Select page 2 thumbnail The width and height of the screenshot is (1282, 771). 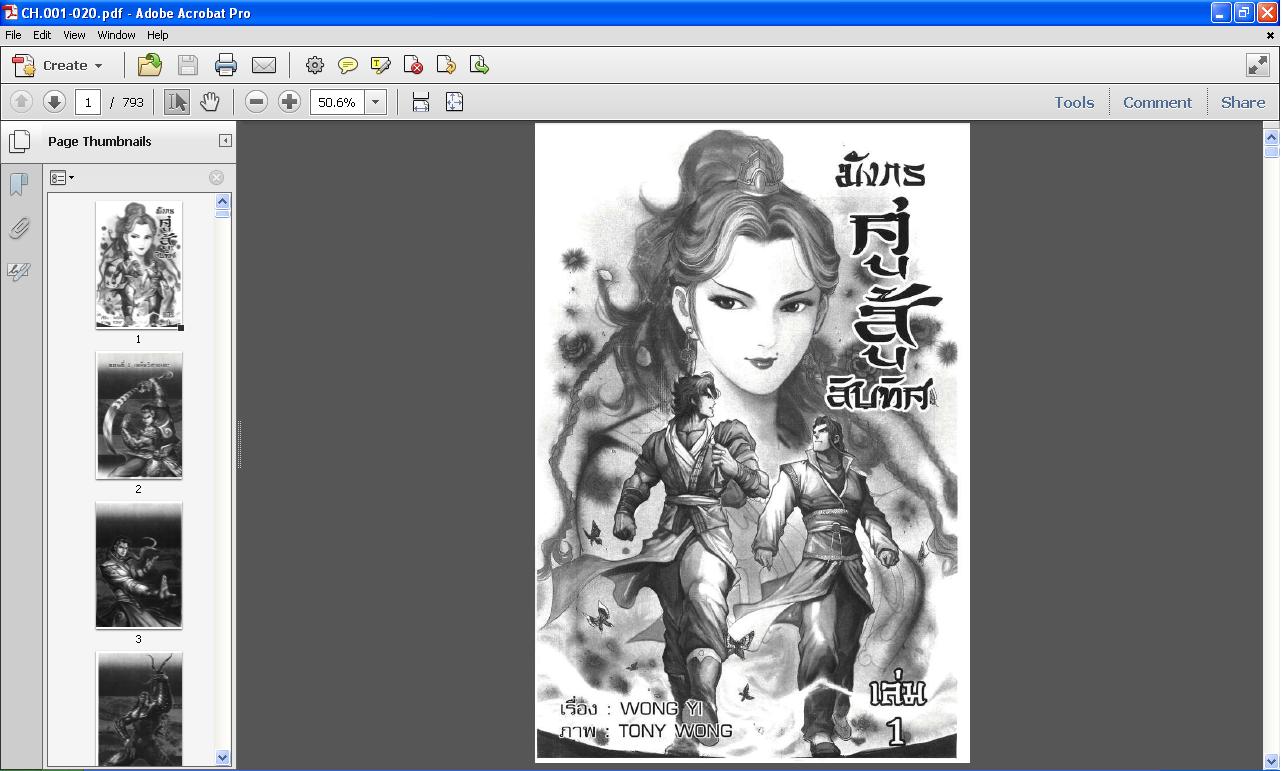139,415
